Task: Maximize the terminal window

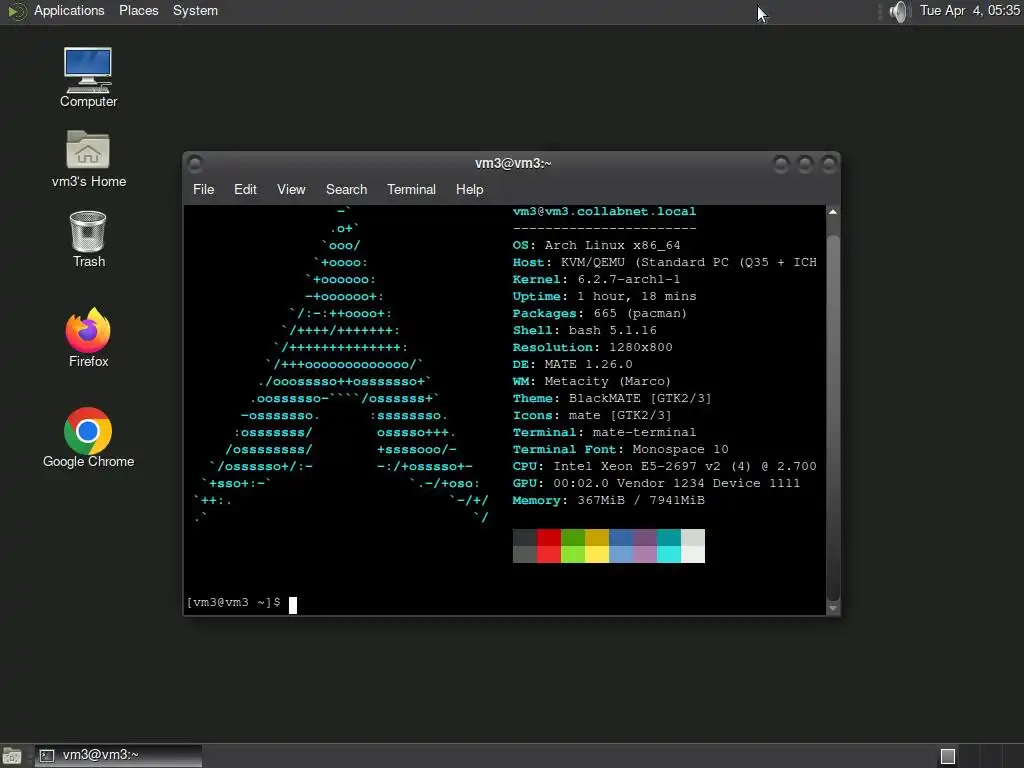Action: (805, 163)
